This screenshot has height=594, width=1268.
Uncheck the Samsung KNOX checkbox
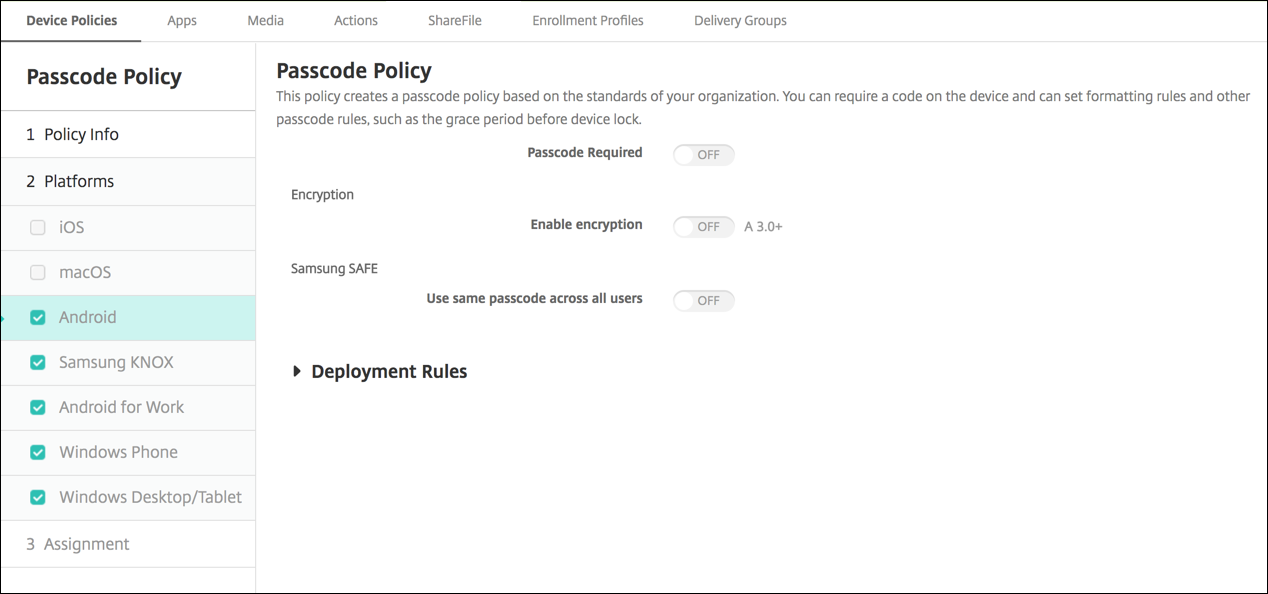[x=38, y=363]
